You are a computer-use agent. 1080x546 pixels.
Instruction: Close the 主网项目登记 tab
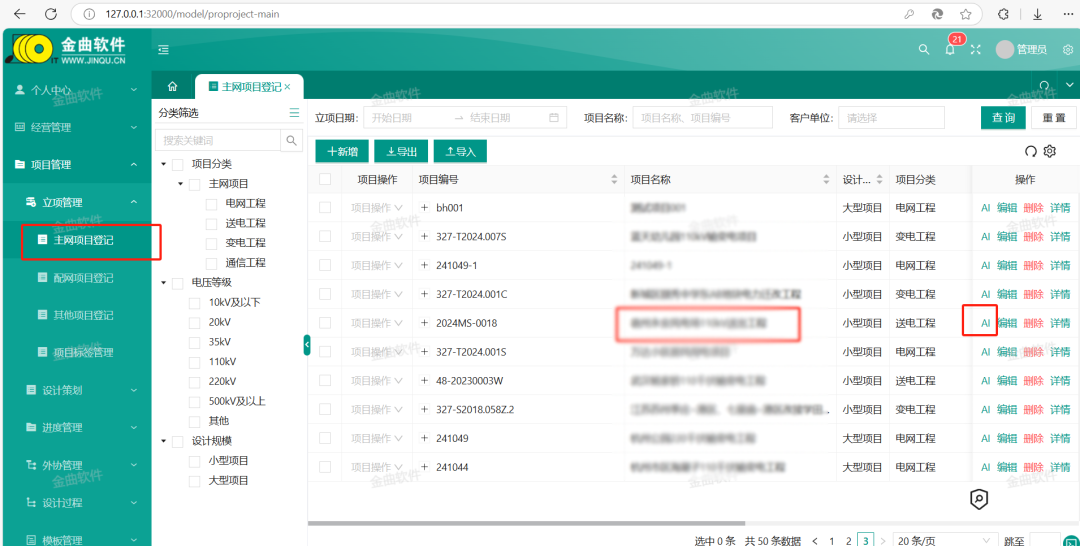coord(288,87)
